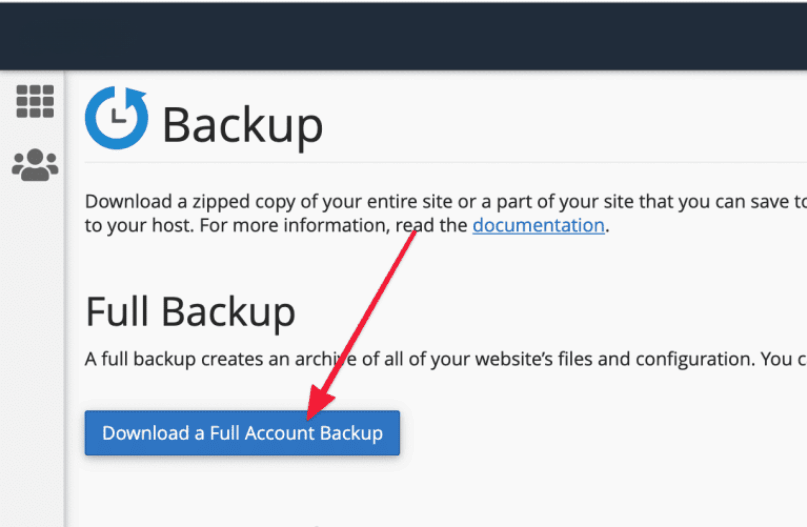Click blank area below the download button
The height and width of the screenshot is (527, 807).
click(x=242, y=495)
